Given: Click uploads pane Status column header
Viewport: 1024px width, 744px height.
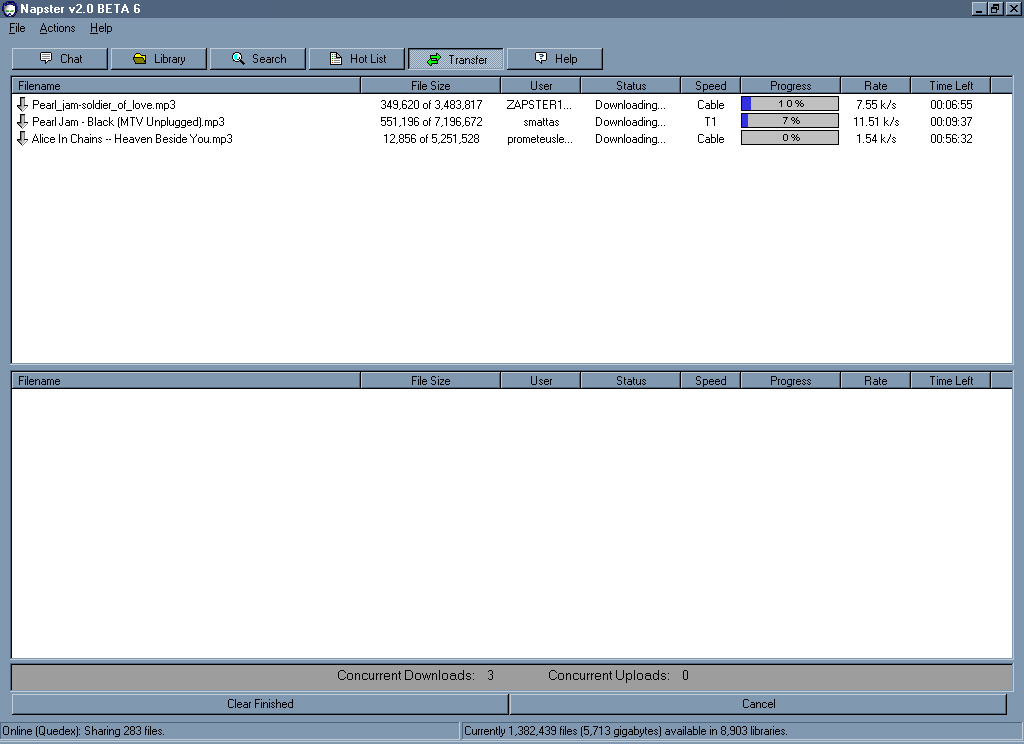Looking at the screenshot, I should point(631,381).
